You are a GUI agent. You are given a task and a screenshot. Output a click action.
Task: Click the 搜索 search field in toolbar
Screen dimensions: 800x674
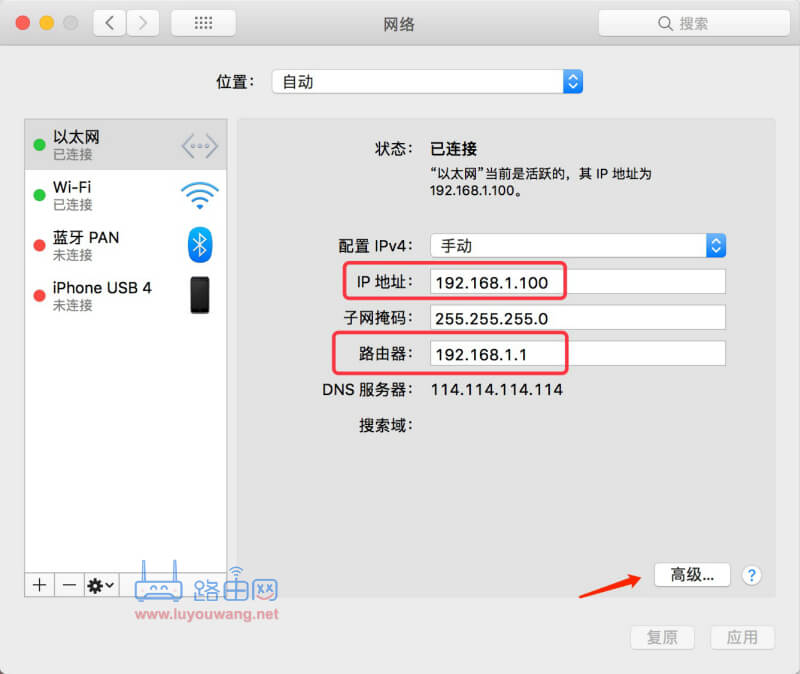[694, 22]
